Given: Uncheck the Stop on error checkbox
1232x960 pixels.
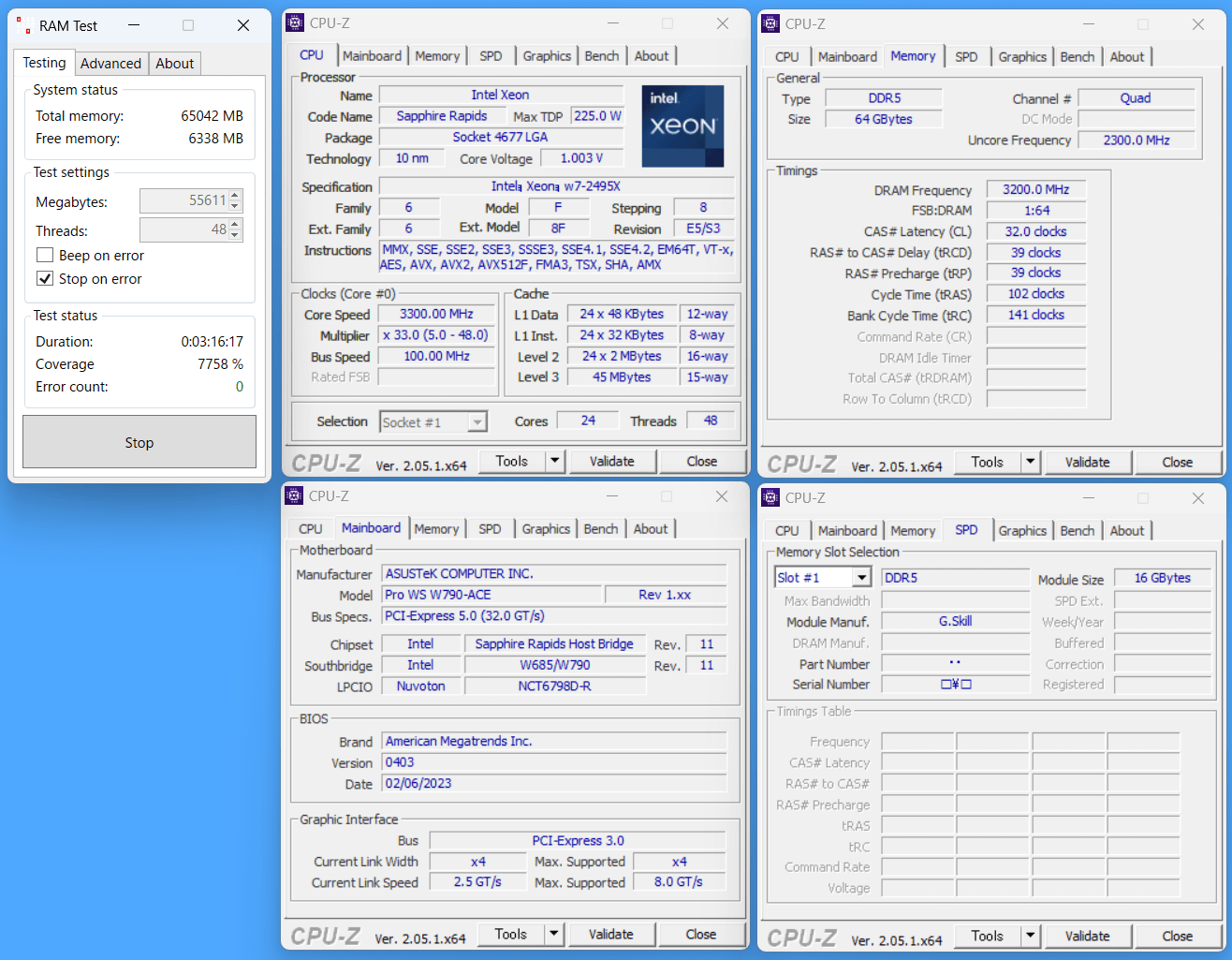Looking at the screenshot, I should click(44, 279).
